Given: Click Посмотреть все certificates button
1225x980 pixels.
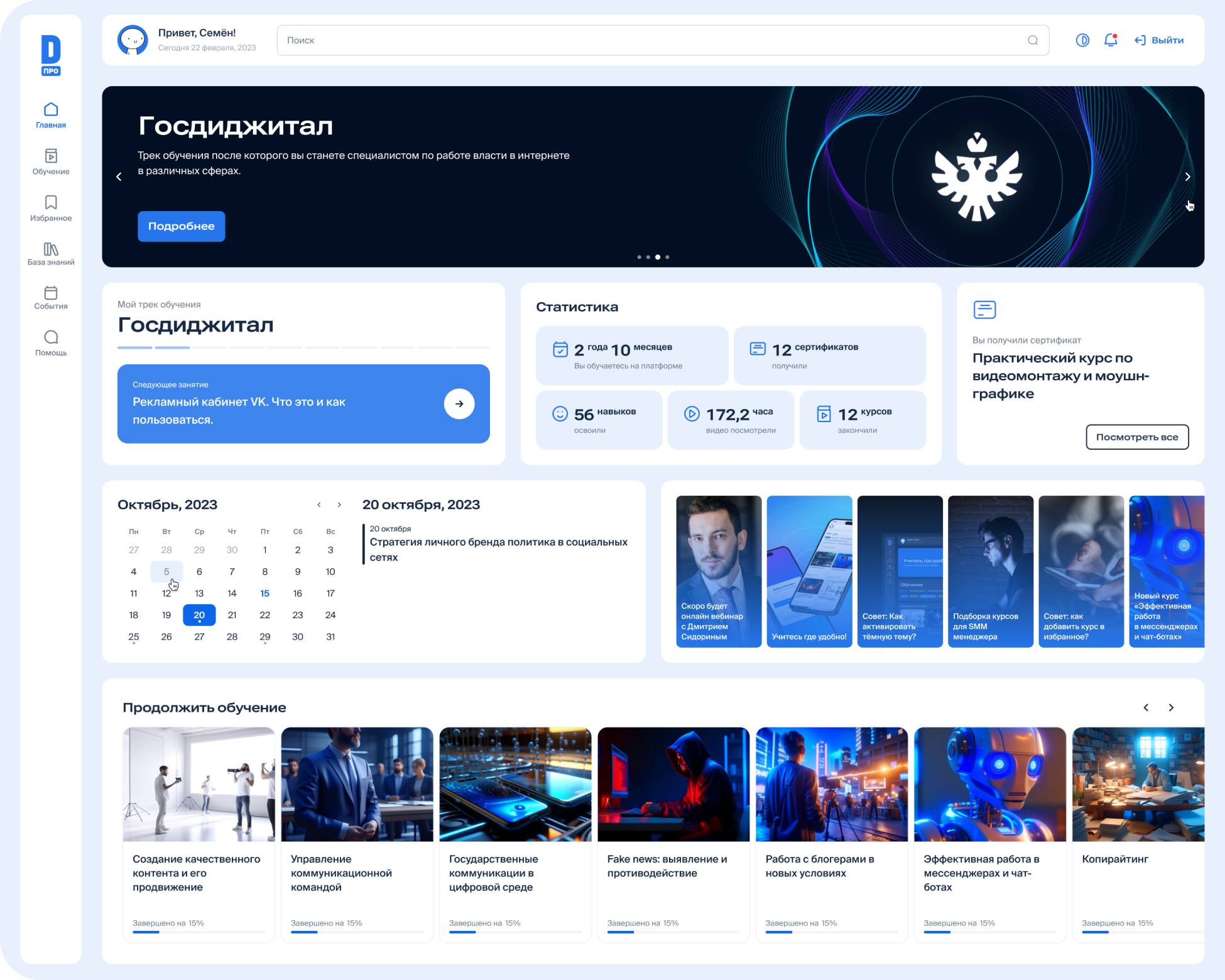Looking at the screenshot, I should pos(1136,437).
